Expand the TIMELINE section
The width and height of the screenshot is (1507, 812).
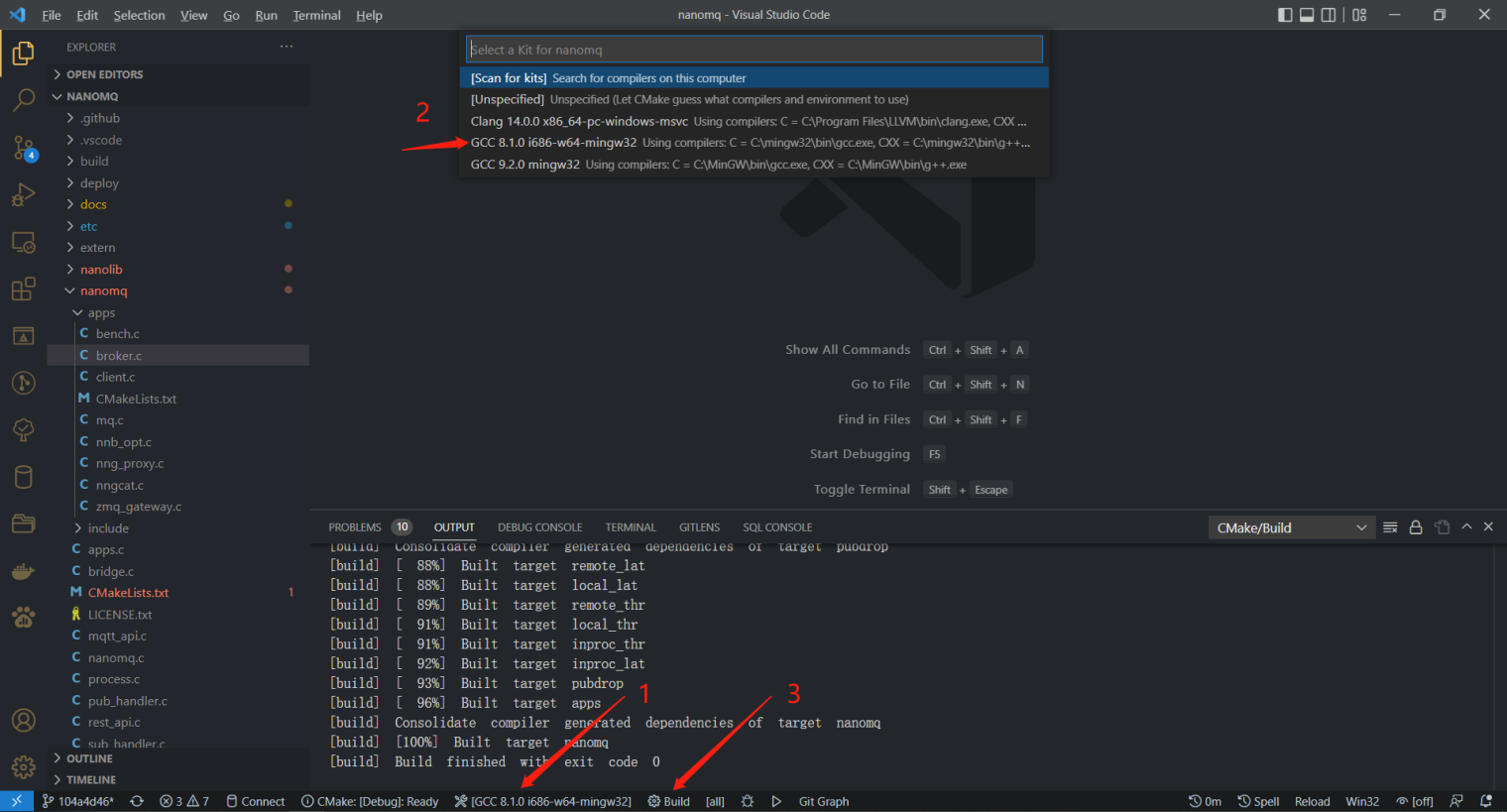click(178, 780)
